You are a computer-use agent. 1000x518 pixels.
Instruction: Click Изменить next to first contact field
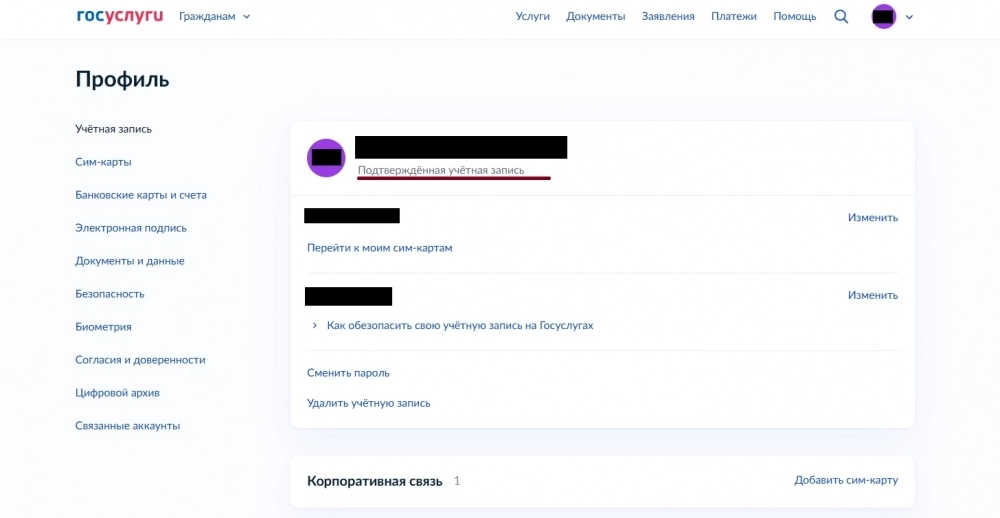872,218
